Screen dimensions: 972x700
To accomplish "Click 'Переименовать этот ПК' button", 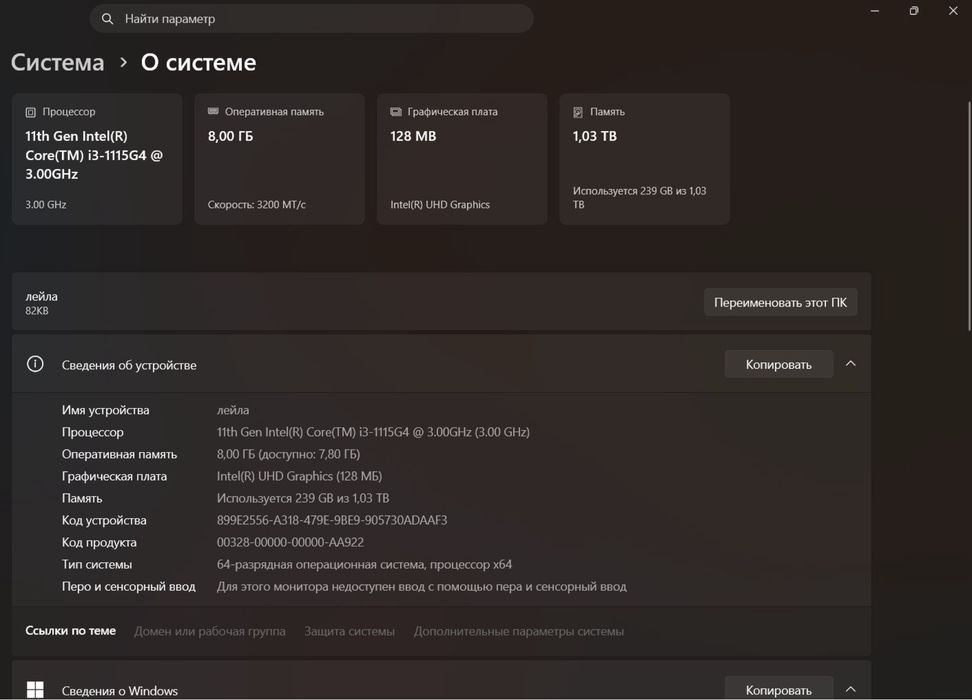I will 780,303.
